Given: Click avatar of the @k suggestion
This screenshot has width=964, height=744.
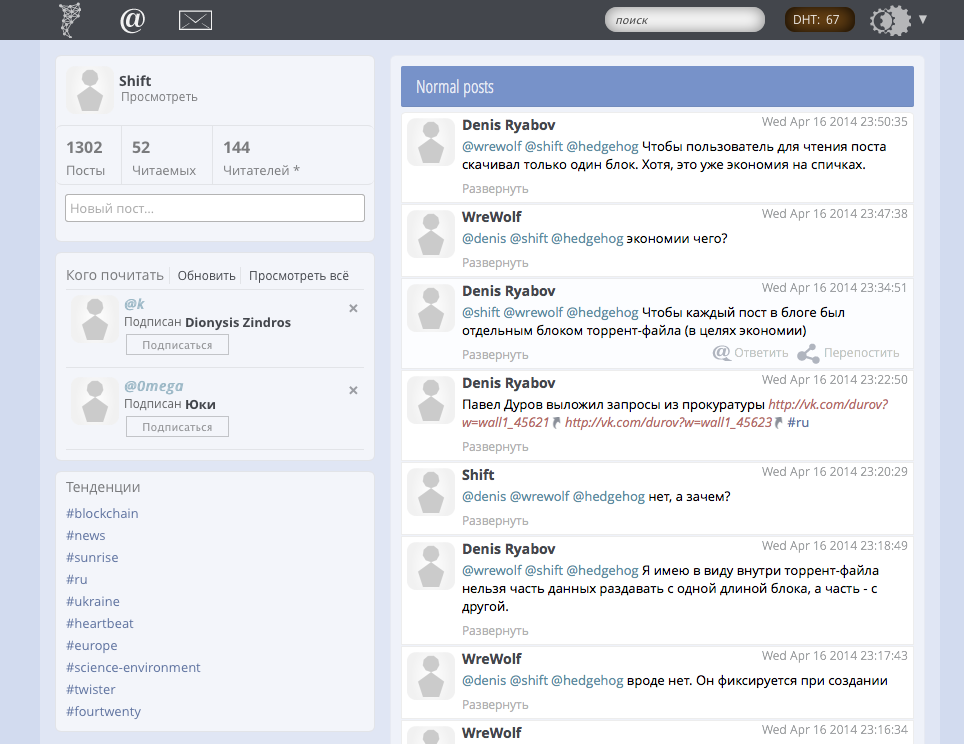Looking at the screenshot, I should click(95, 319).
